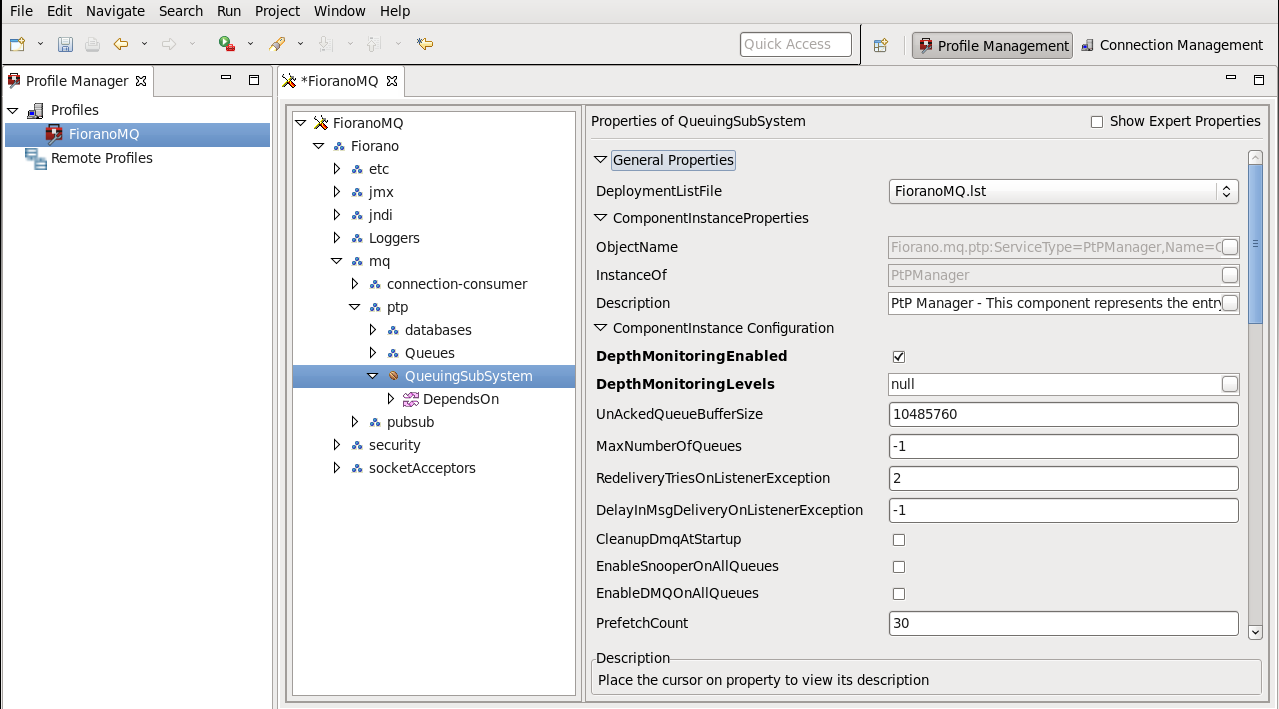Screen dimensions: 1279x709
Task: Expand the jmx tree node
Action: 337,192
